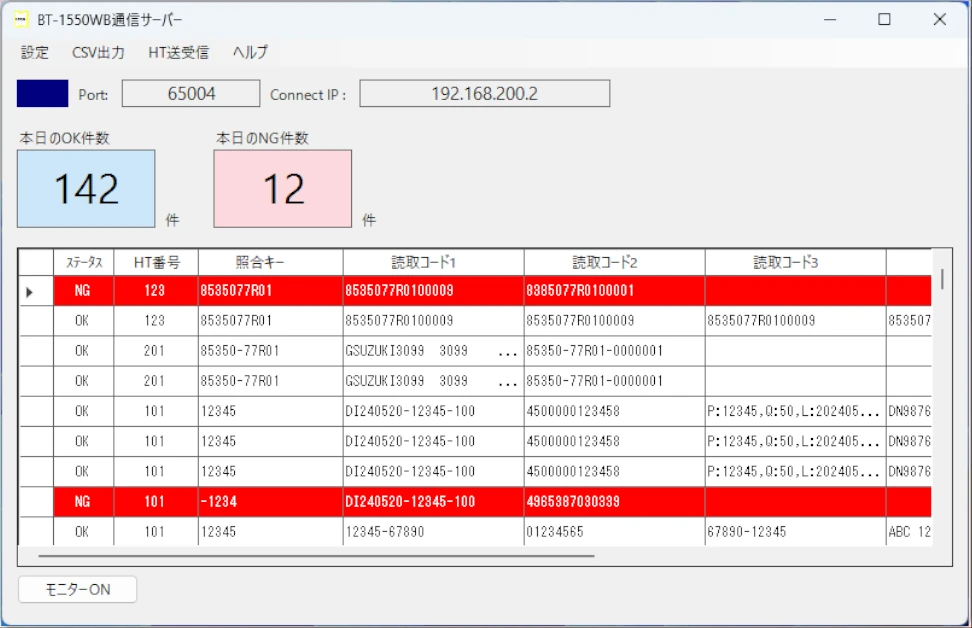
Task: Click the dark blue connection status indicator
Action: (43, 94)
